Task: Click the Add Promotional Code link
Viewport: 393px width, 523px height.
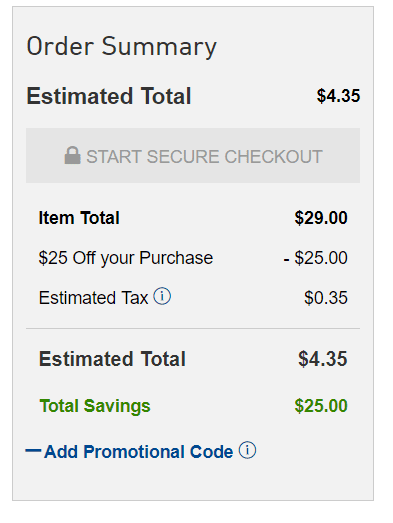Action: (x=138, y=452)
